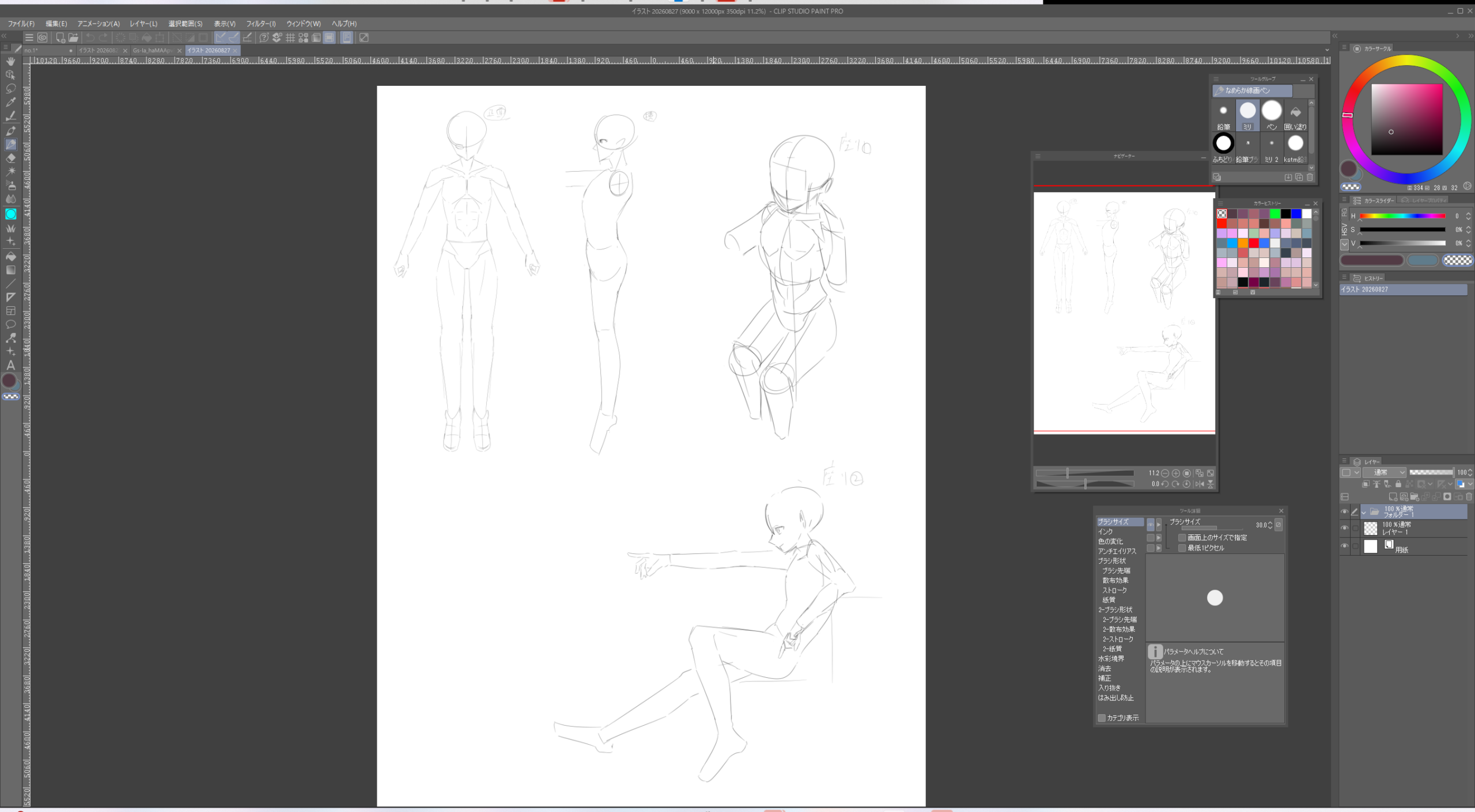
Task: Select the ペン sub tool
Action: 1272,115
